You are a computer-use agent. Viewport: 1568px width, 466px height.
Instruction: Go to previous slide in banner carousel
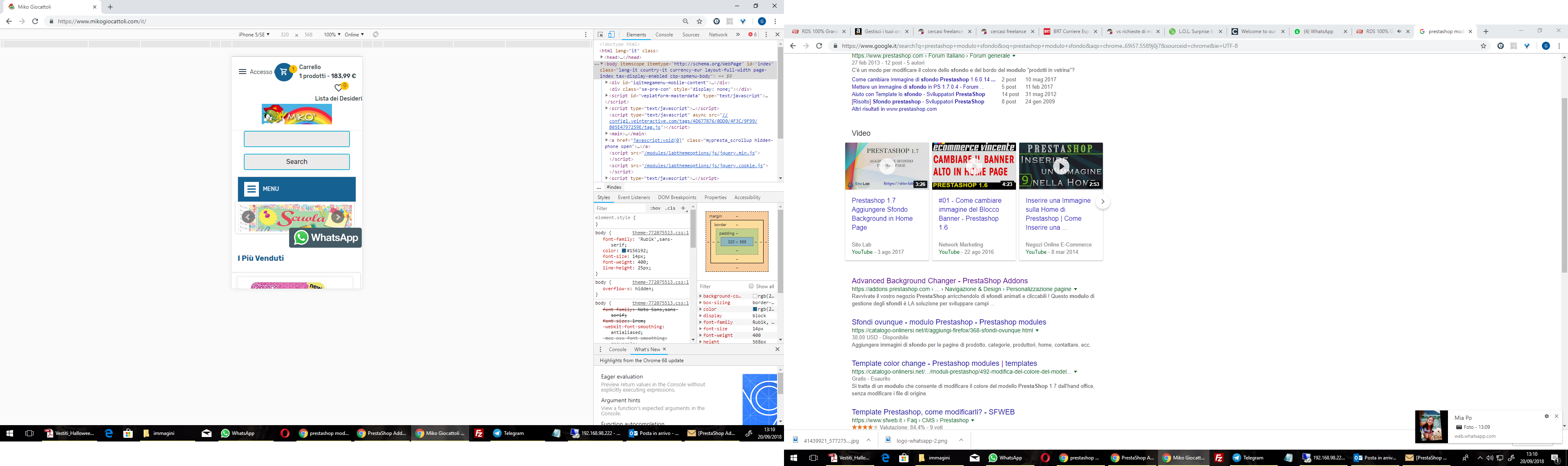tap(248, 217)
